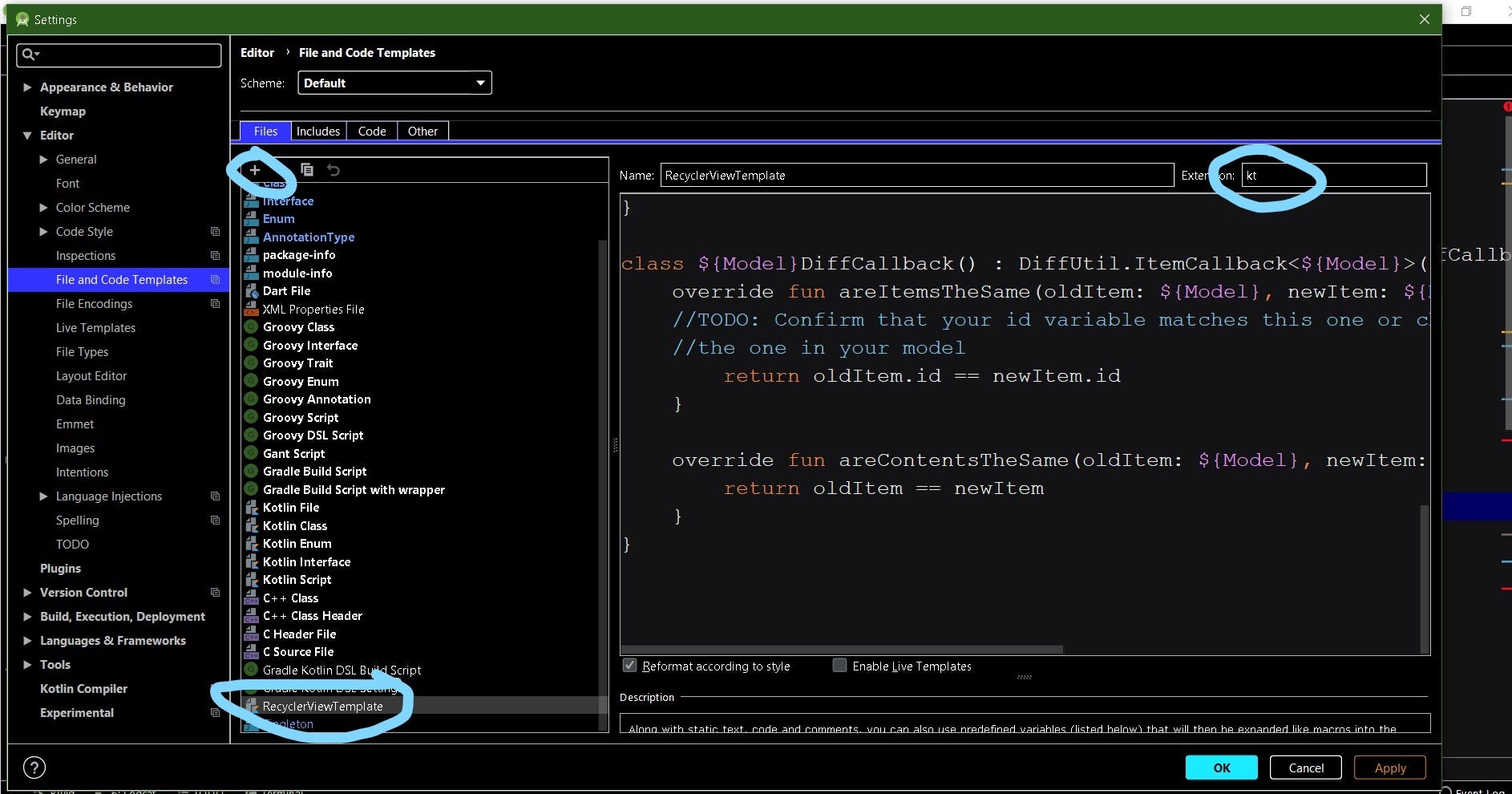Click the template editor horizontal scrollbar
The width and height of the screenshot is (1512, 794).
842,649
